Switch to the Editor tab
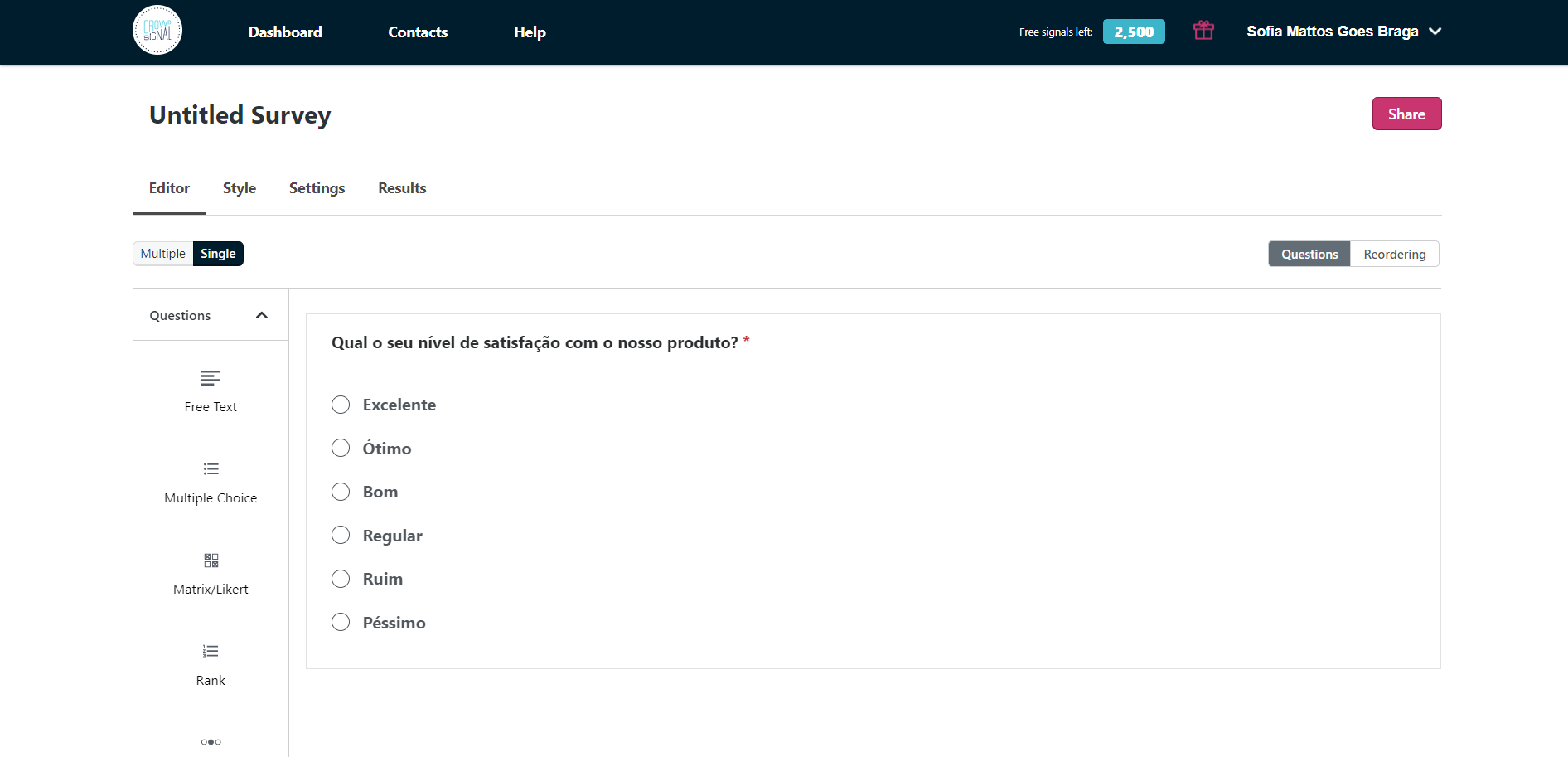 pos(169,188)
